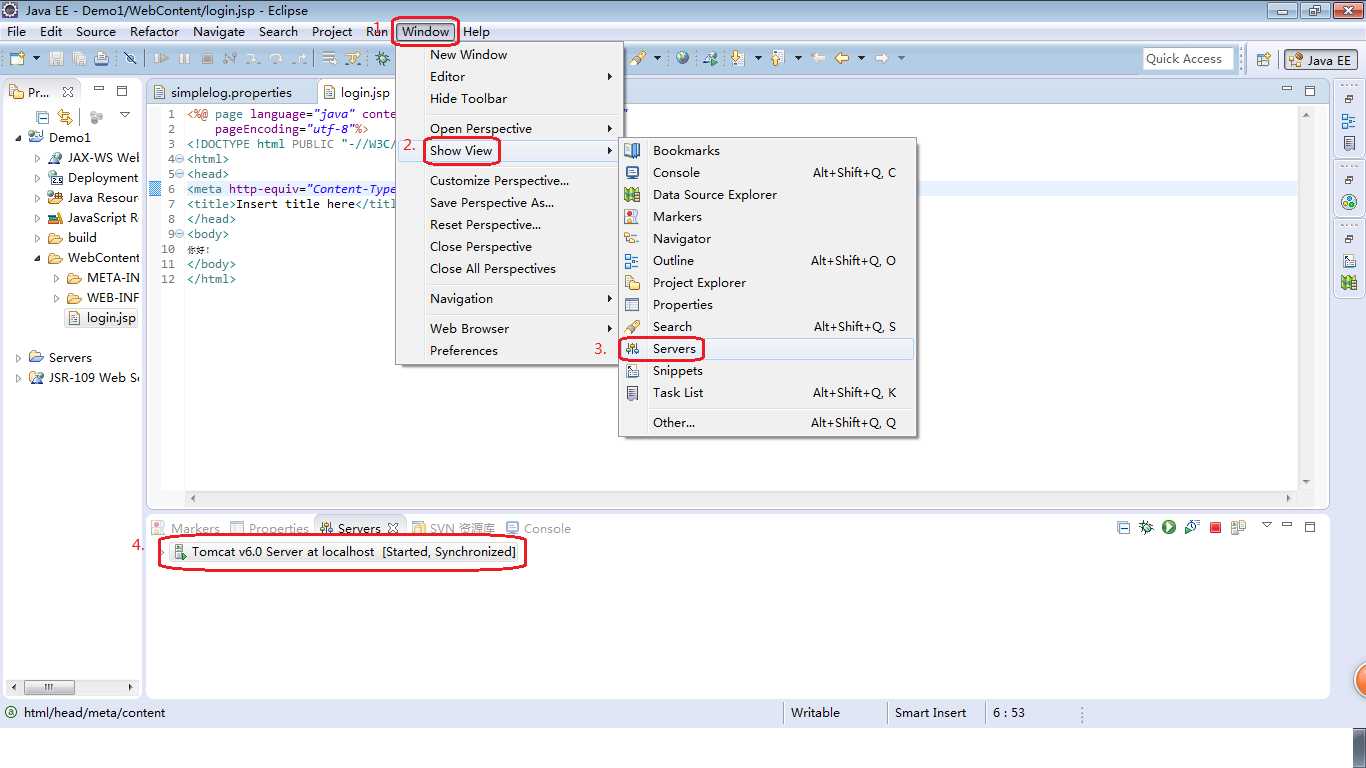Maximize the Servers bottom panel
The width and height of the screenshot is (1366, 768).
1310,526
